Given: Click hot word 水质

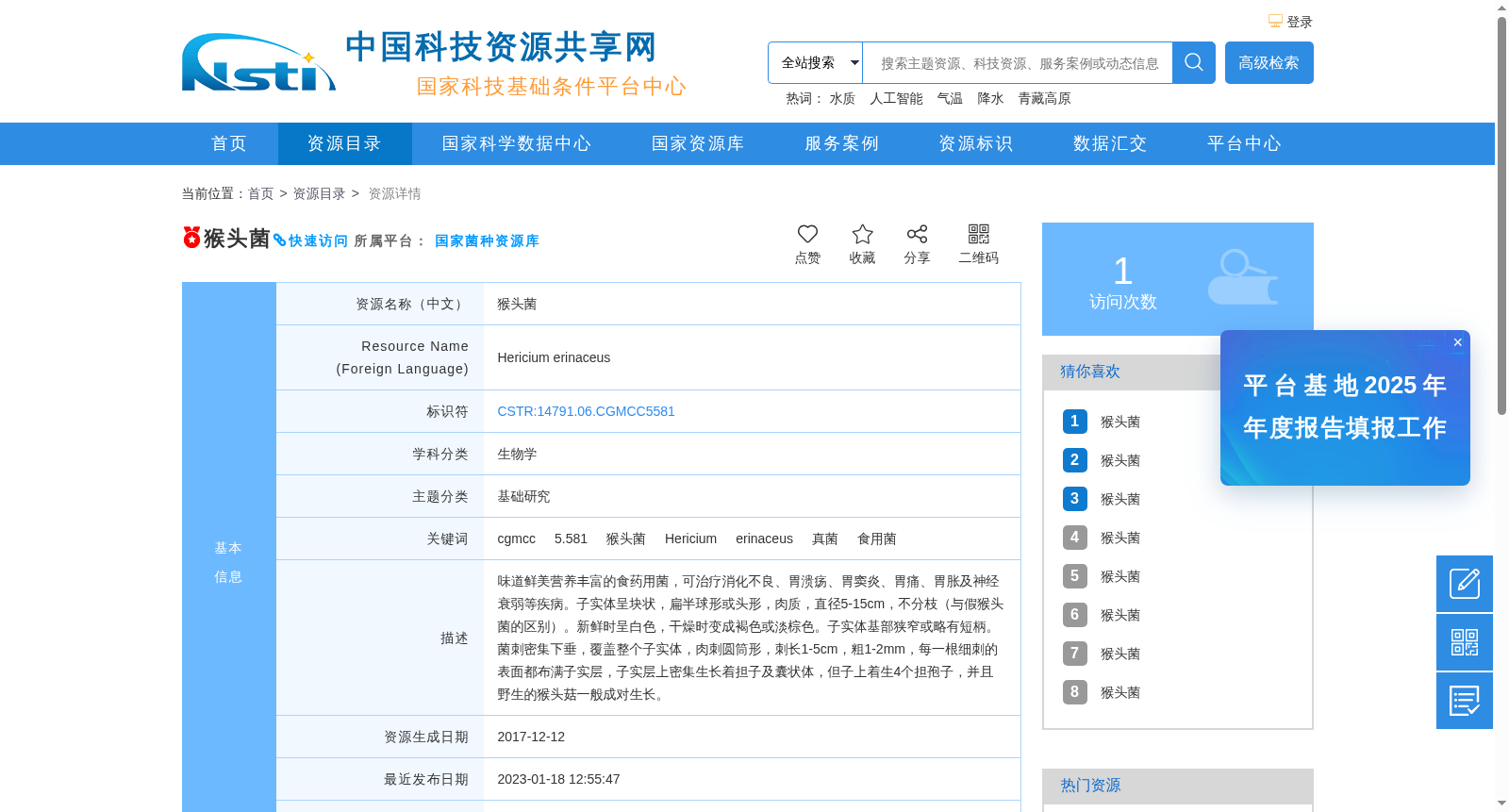Looking at the screenshot, I should pos(842,98).
